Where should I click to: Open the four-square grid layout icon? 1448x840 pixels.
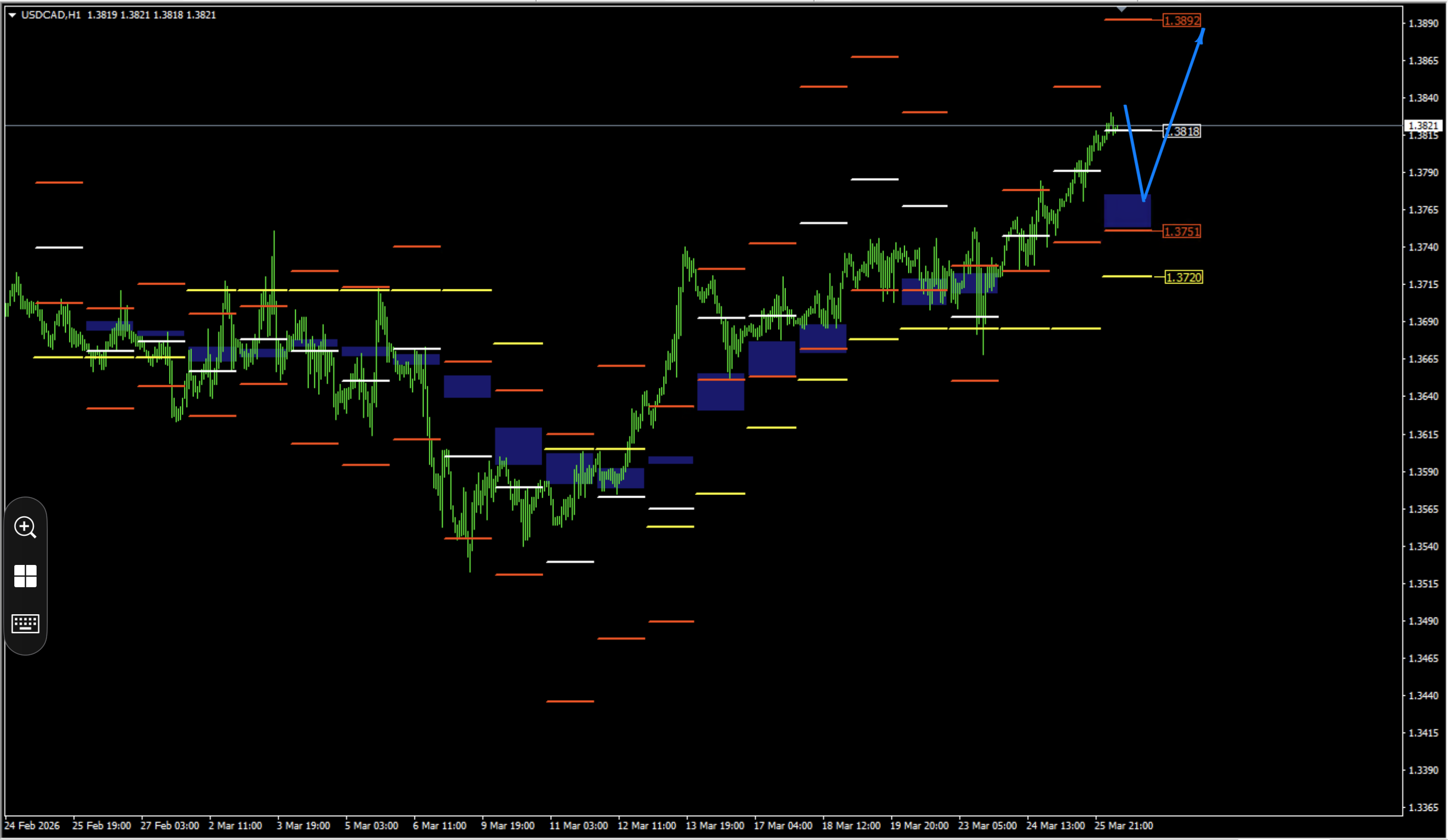coord(25,576)
